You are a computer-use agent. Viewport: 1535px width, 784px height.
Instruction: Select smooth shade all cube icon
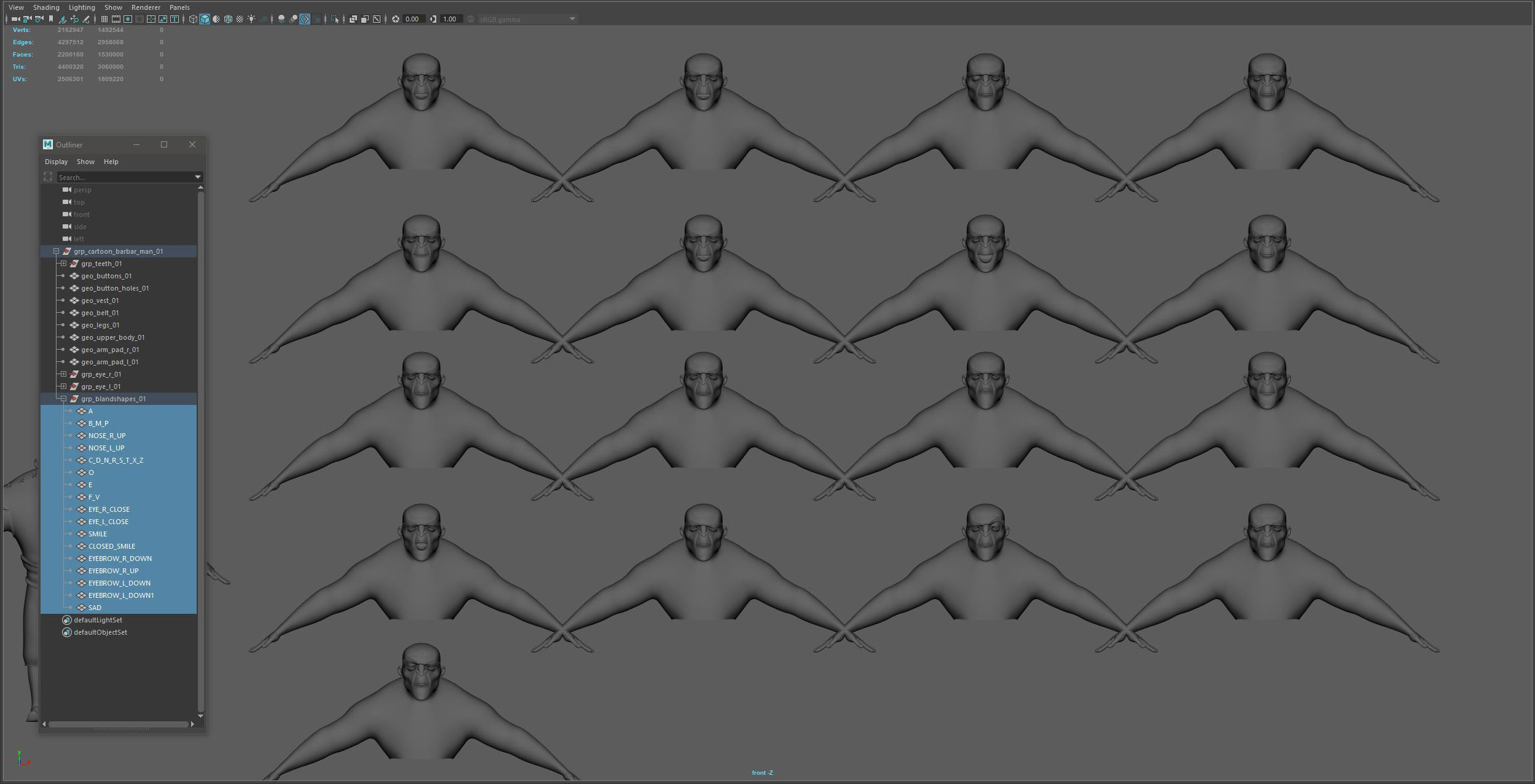pos(205,19)
